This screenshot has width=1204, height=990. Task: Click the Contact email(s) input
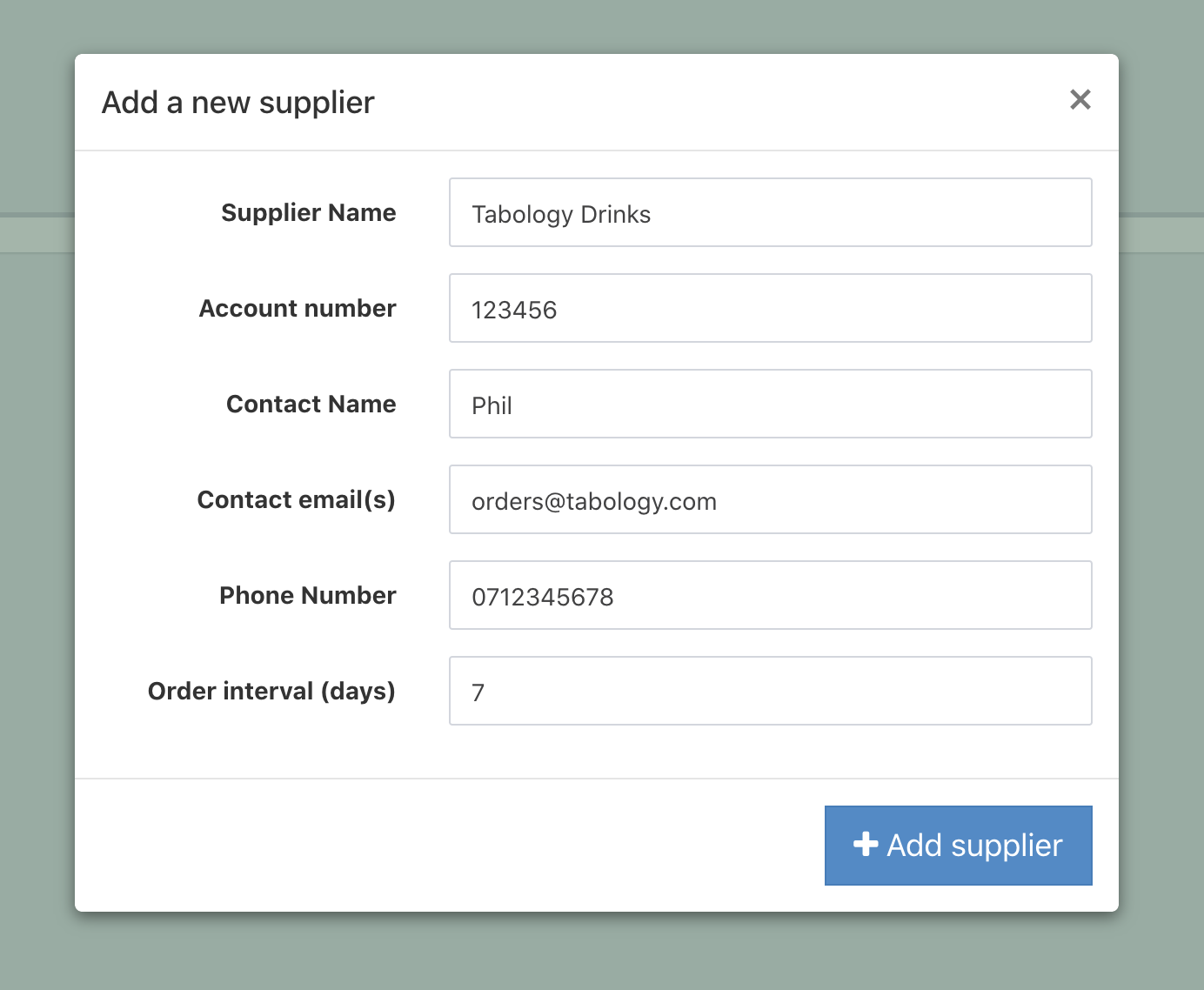[x=770, y=500]
